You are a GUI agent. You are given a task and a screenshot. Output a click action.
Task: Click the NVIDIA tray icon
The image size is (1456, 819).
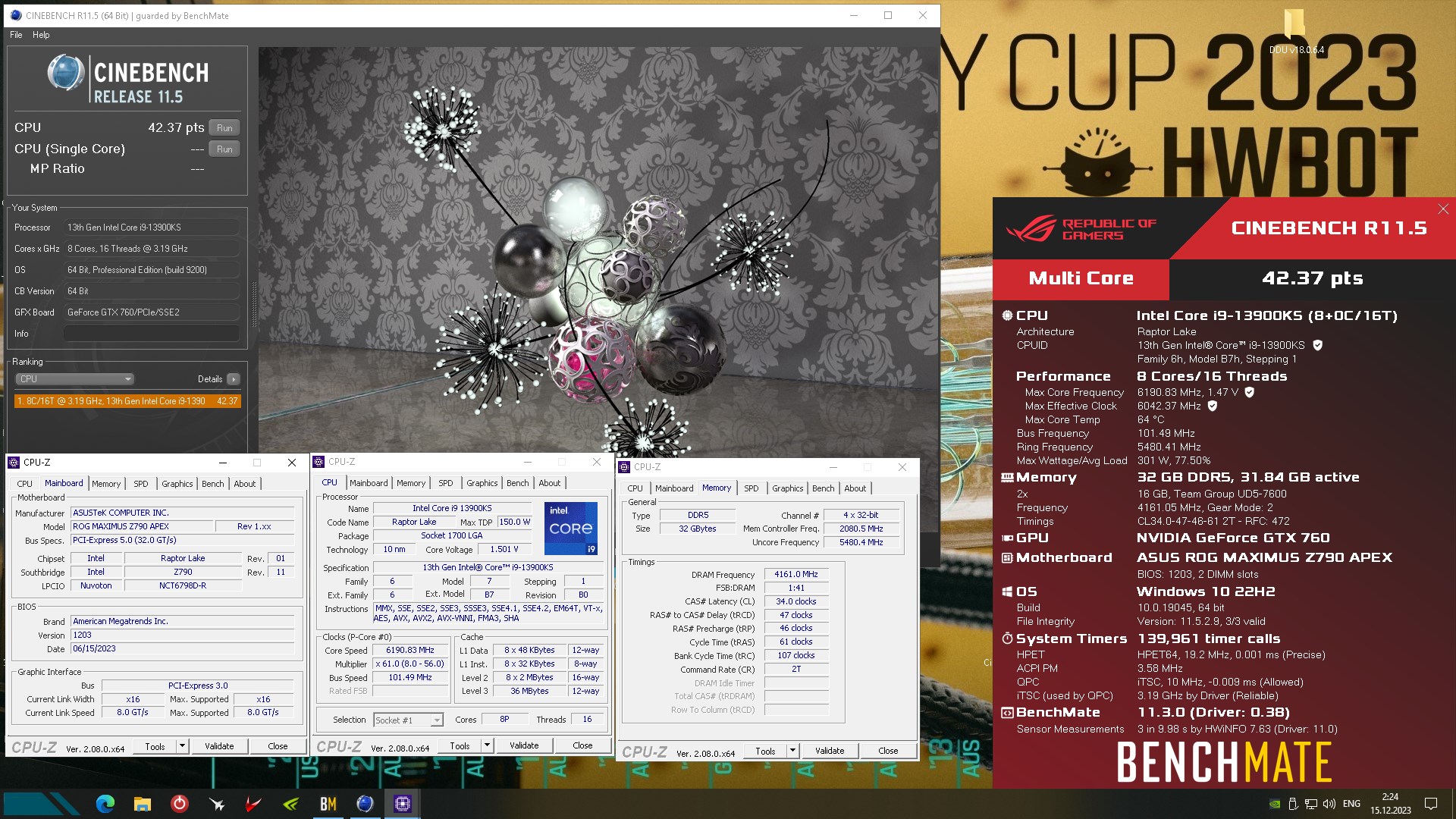point(1276,804)
